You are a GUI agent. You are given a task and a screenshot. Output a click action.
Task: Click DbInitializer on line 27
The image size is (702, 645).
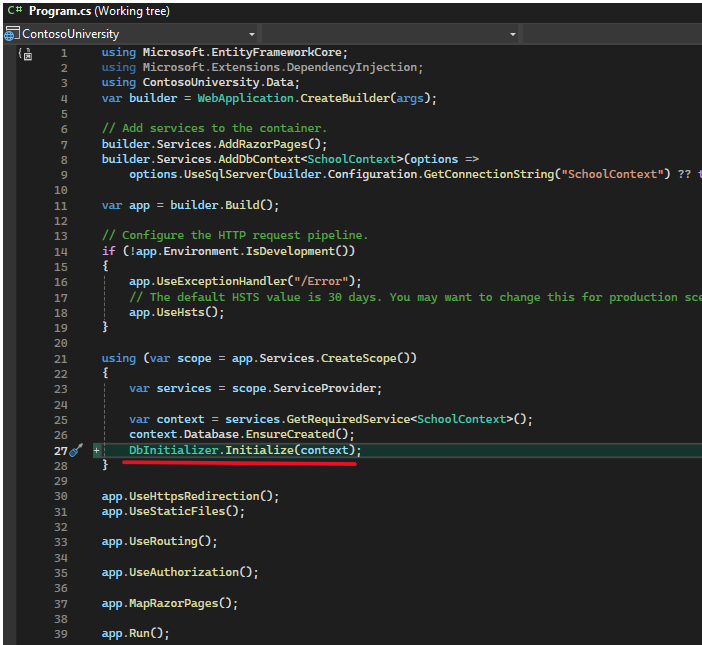174,451
